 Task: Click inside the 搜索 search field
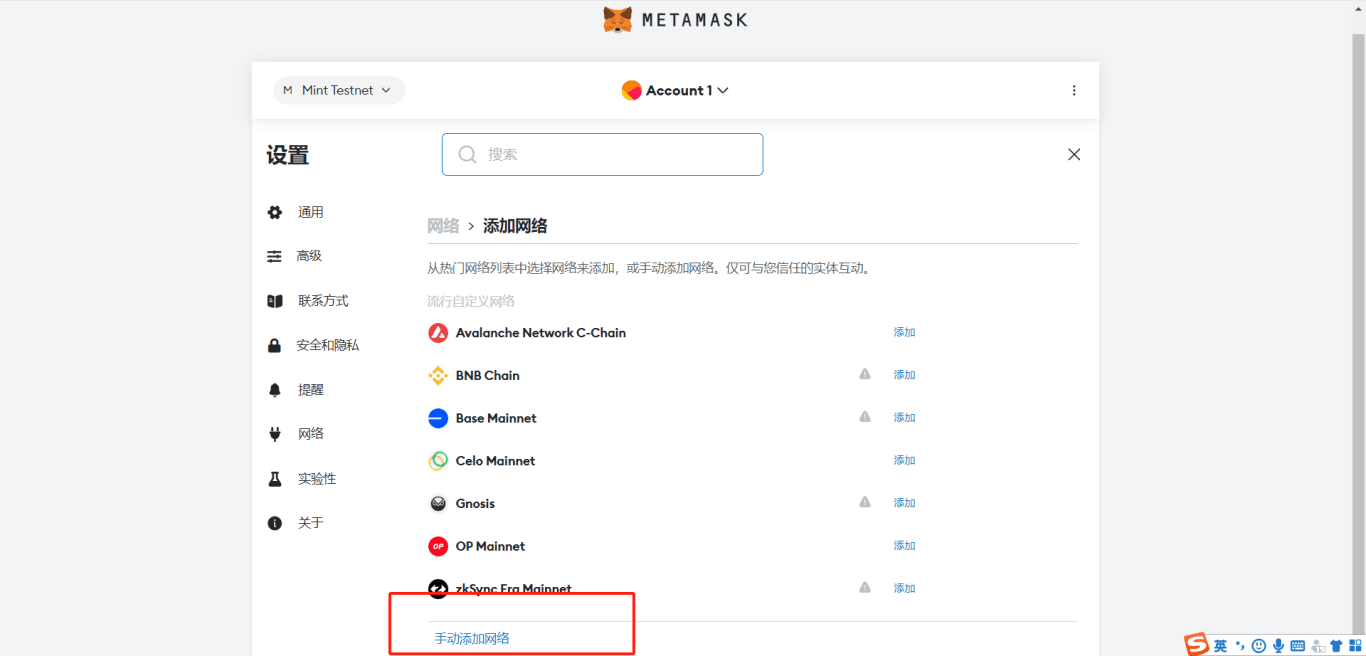pyautogui.click(x=602, y=154)
